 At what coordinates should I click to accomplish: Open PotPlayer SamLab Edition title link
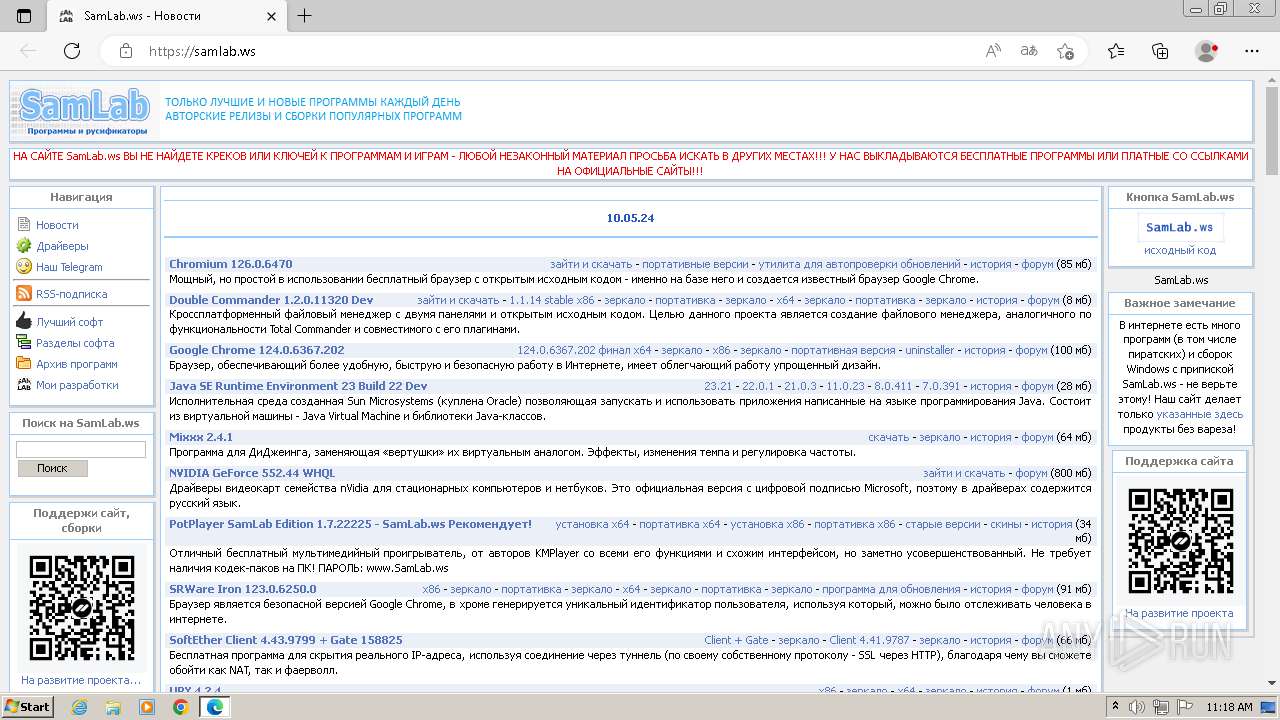pyautogui.click(x=350, y=524)
